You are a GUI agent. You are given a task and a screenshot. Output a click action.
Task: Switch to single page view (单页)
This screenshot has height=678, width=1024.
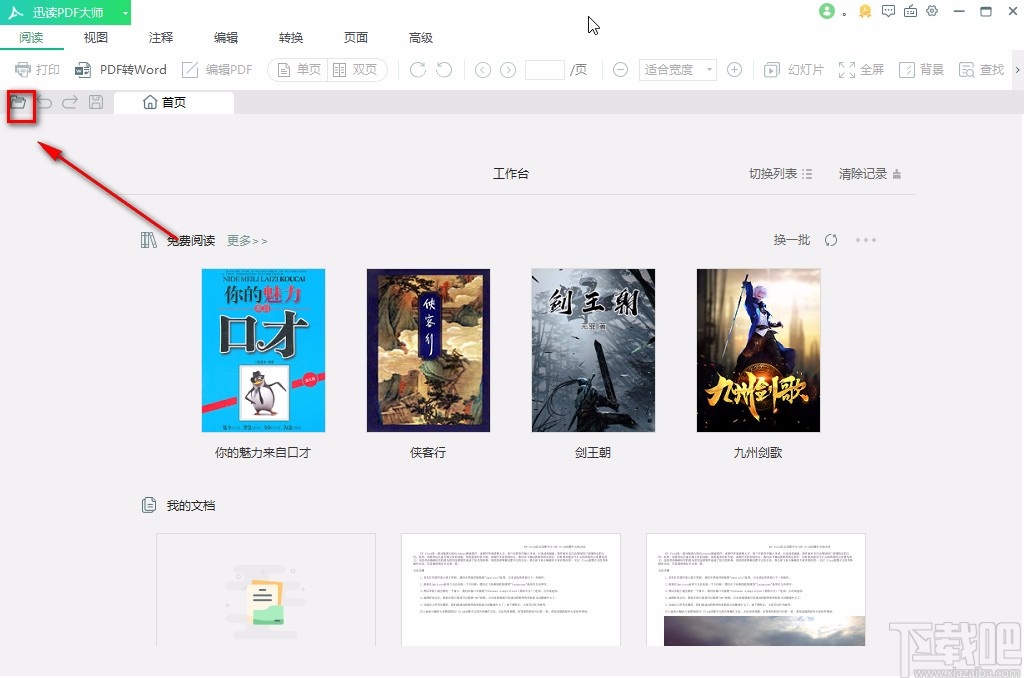tap(298, 70)
